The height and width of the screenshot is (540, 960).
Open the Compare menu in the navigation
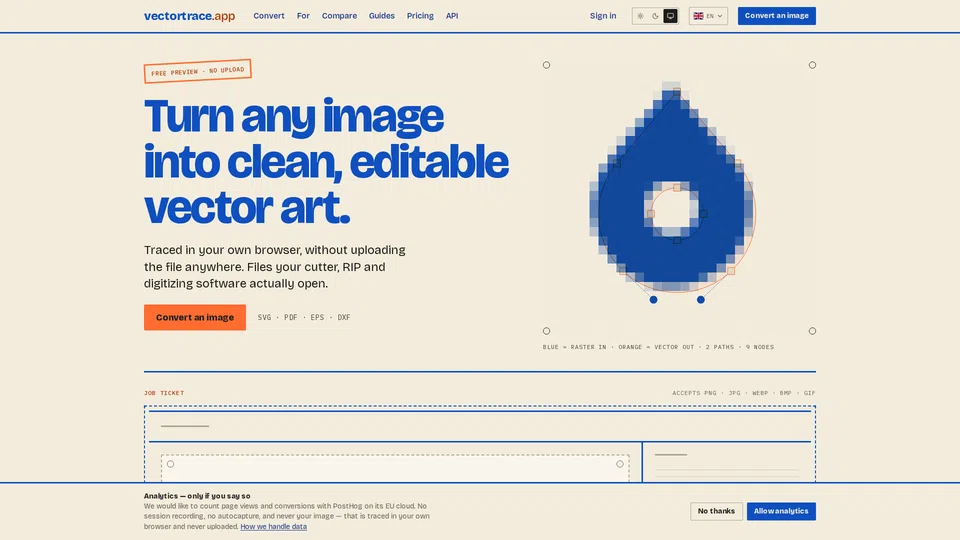(339, 16)
